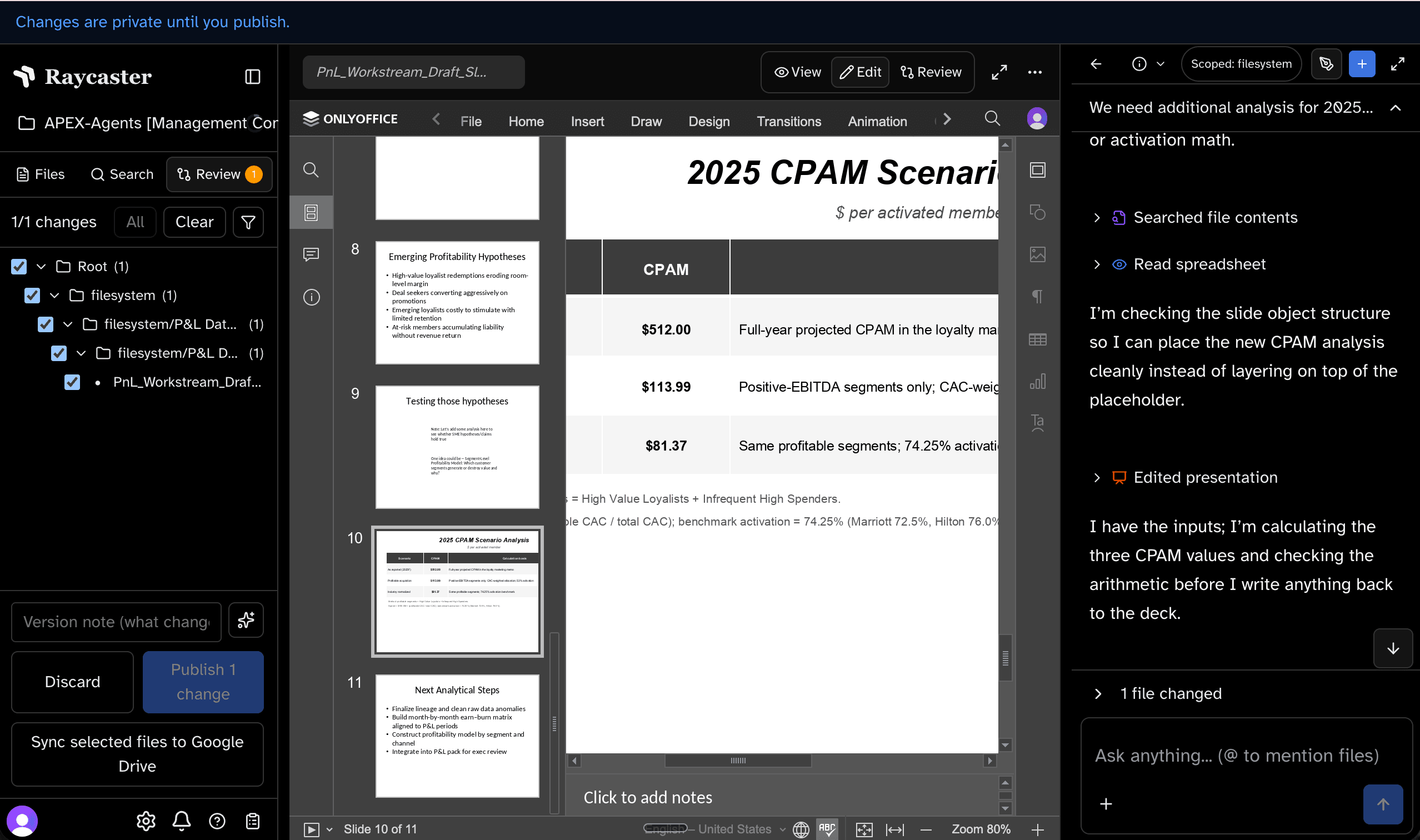Toggle spell checking via the ABC icon
Screen dimensions: 1420x840
(827, 829)
